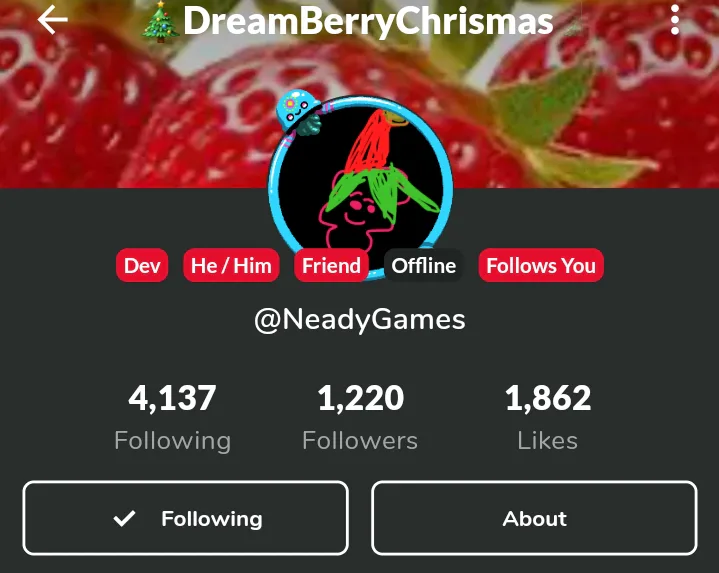
Task: Tap the Dev badge
Action: coord(142,265)
